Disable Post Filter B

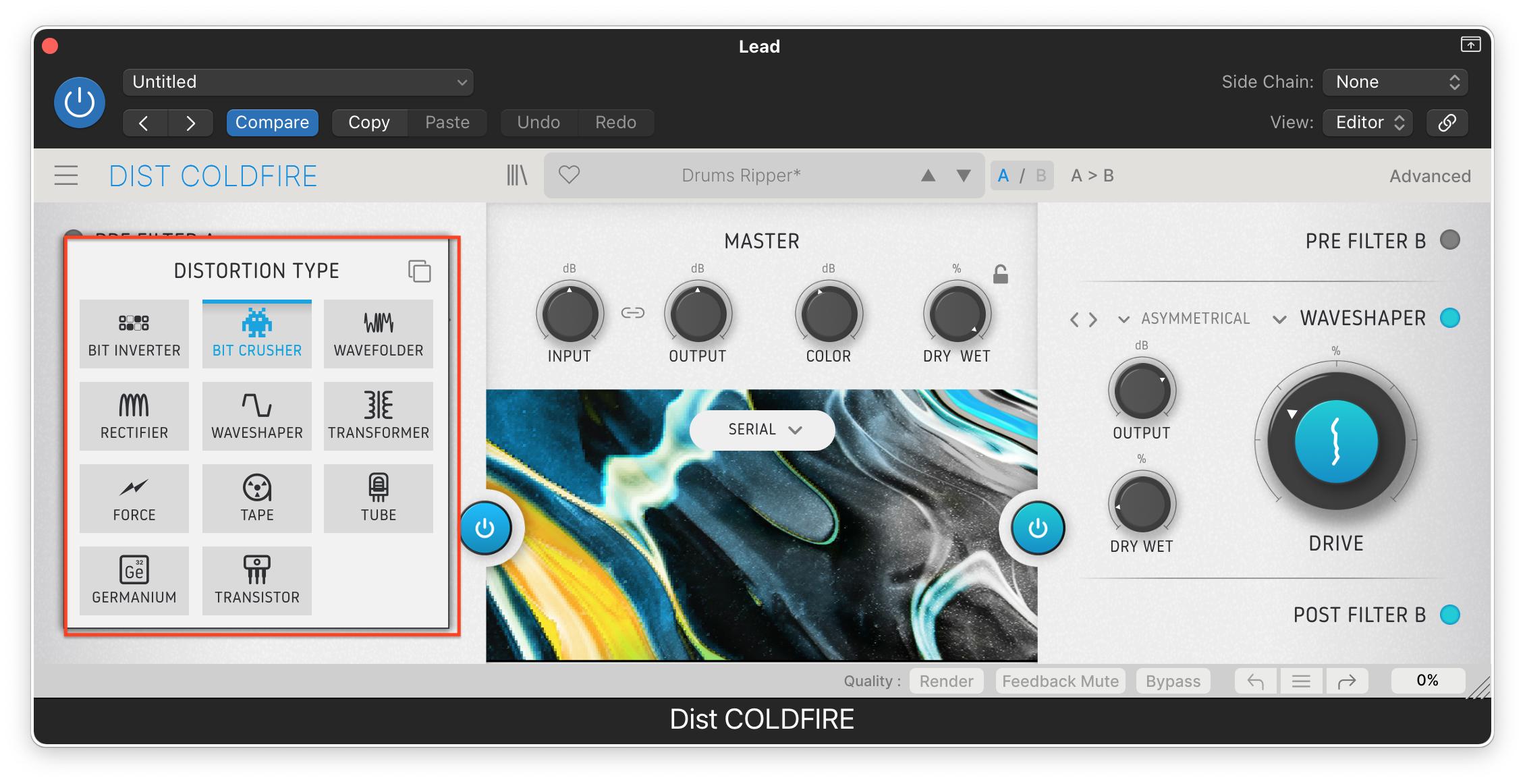coord(1449,615)
